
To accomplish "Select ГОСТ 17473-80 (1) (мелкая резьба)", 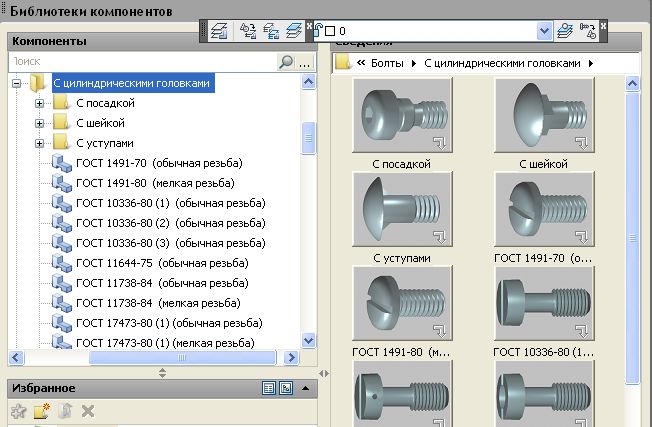I will coord(165,343).
